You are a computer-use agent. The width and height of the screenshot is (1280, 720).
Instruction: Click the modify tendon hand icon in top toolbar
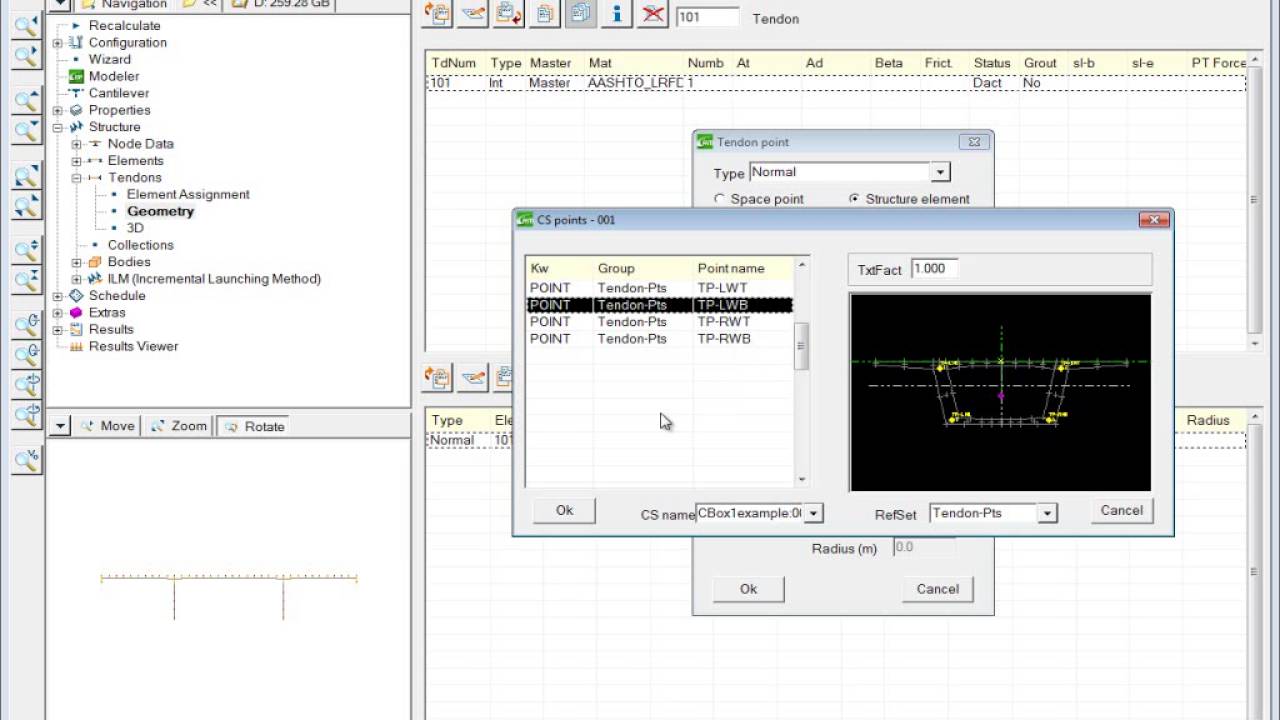(x=473, y=13)
